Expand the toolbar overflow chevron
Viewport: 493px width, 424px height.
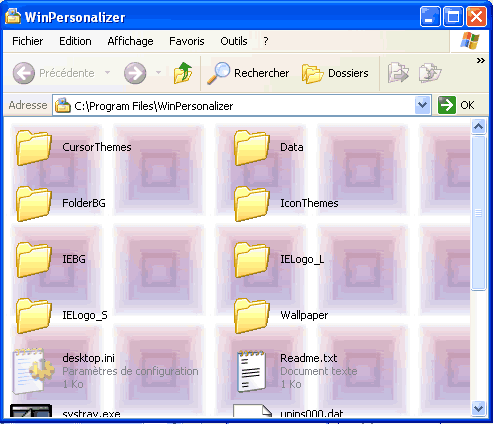(x=480, y=61)
